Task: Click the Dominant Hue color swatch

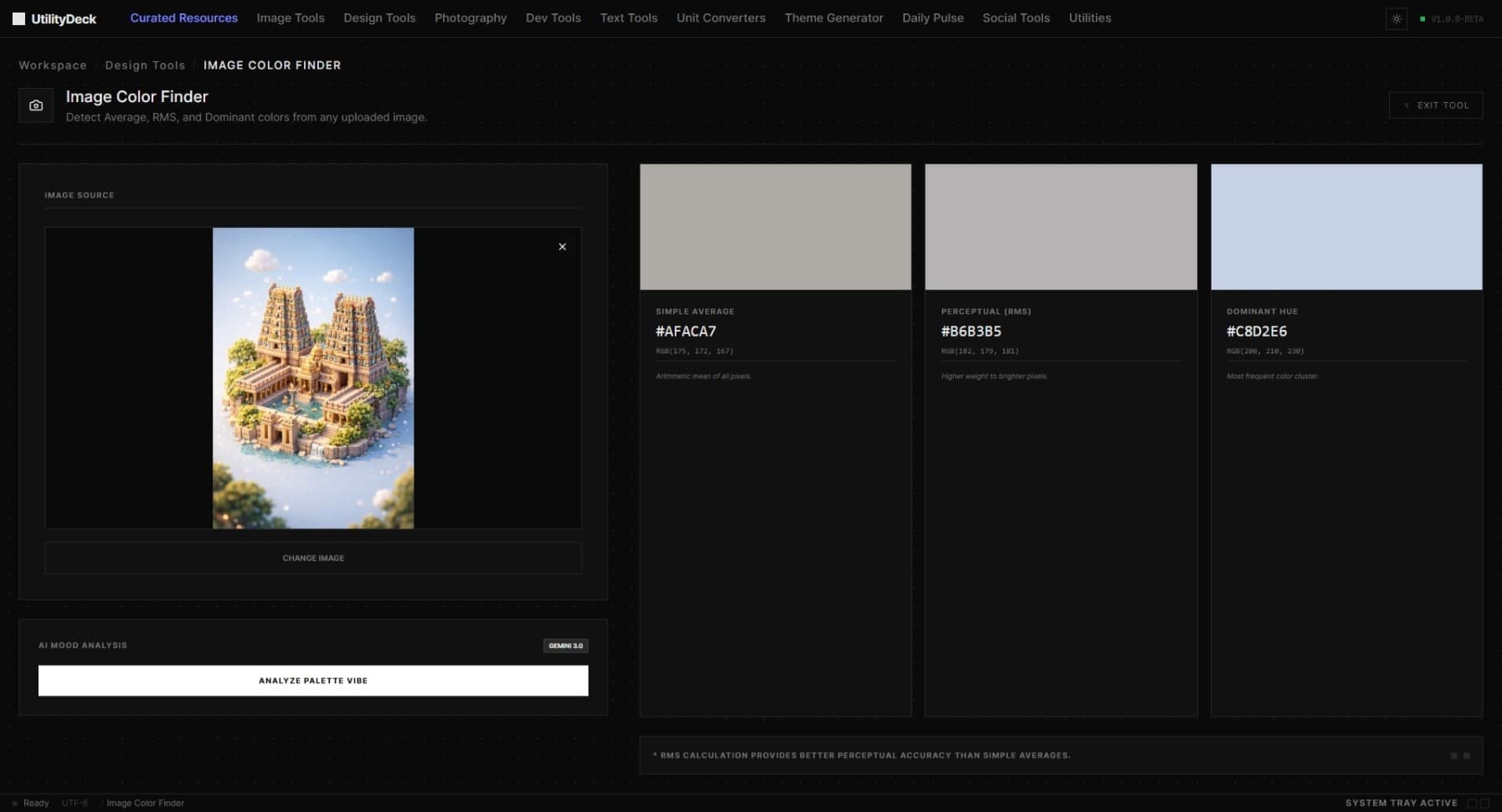Action: [1346, 226]
